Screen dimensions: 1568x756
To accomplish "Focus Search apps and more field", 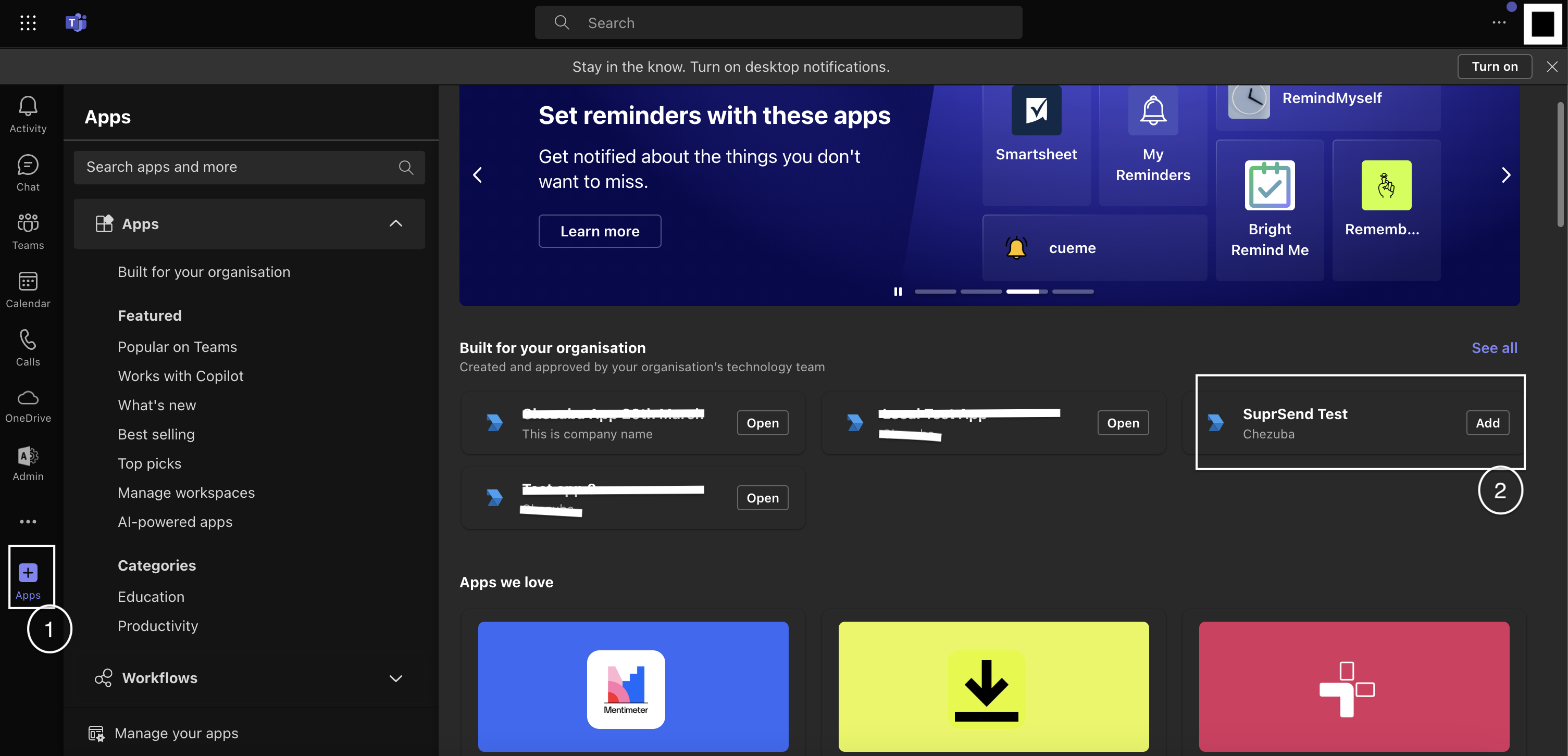I will [249, 167].
